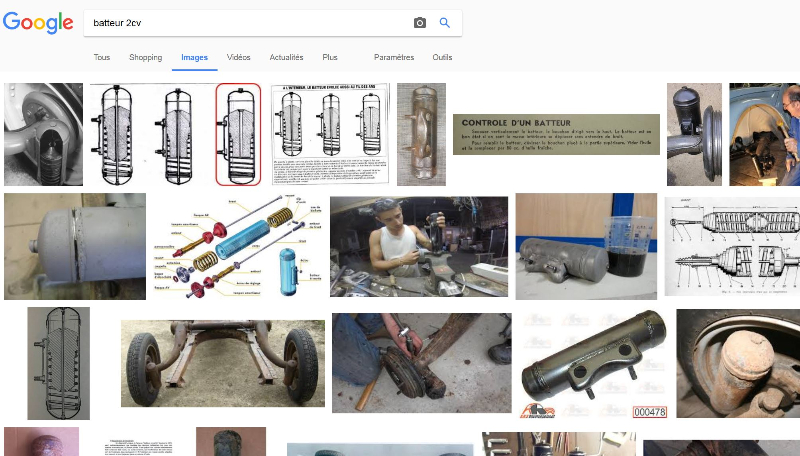Go to the Actualités tab
Screen dimensions: 800x456
tap(287, 58)
